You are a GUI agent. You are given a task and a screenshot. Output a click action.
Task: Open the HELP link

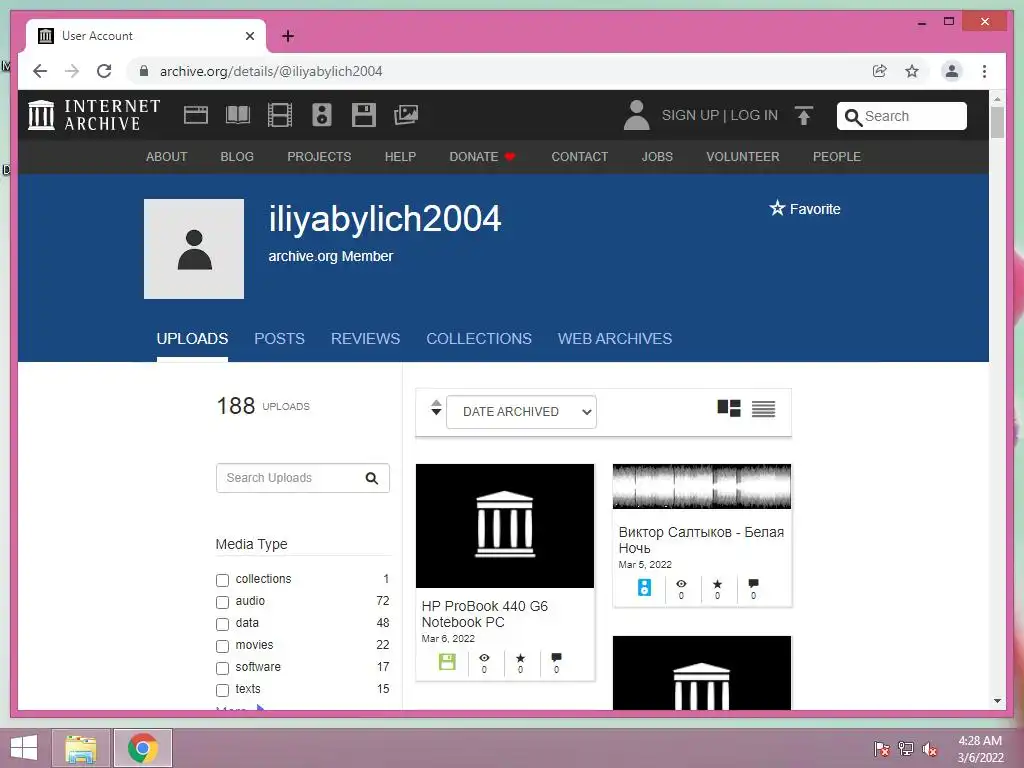pos(400,157)
